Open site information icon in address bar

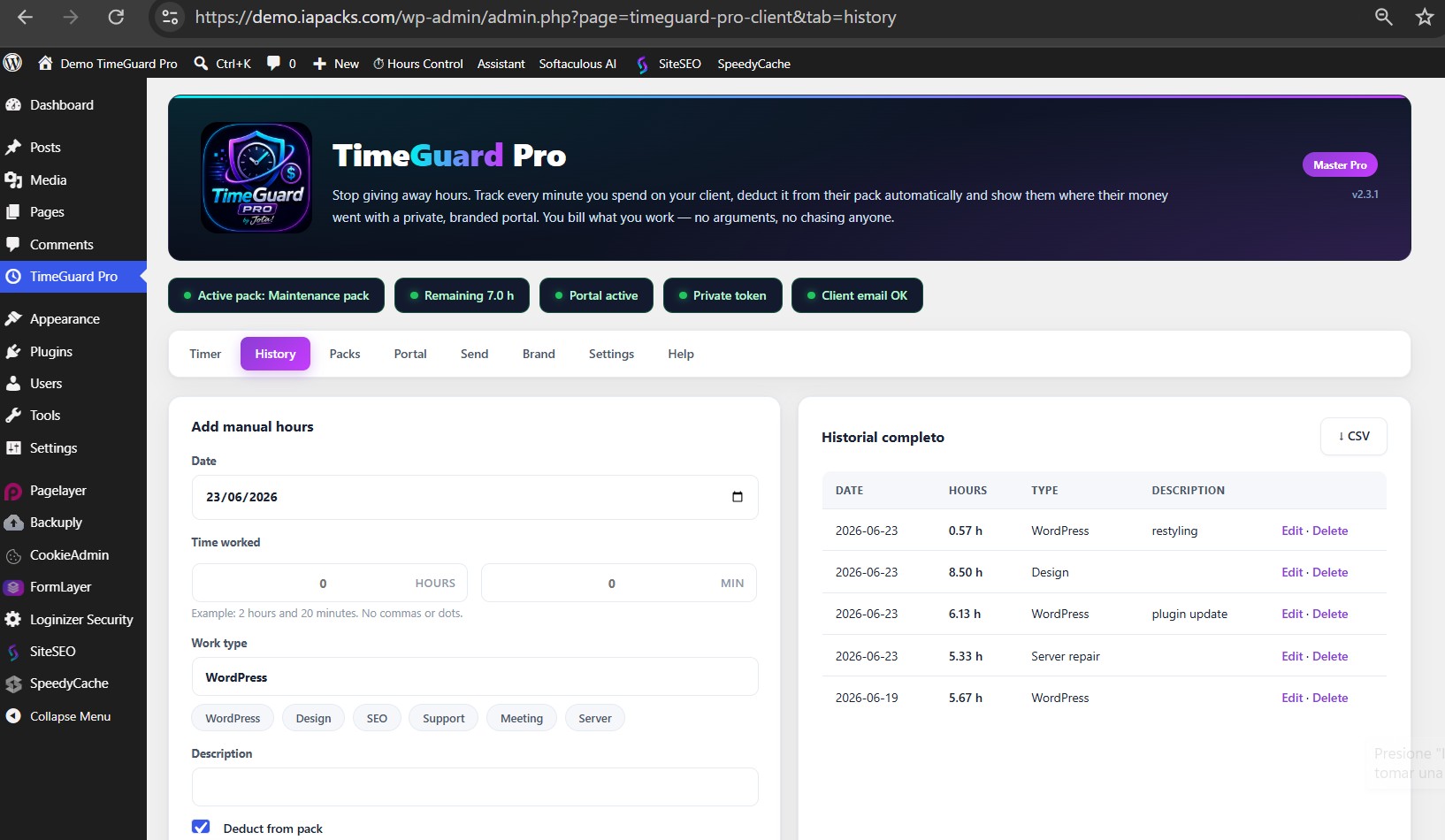click(x=170, y=17)
